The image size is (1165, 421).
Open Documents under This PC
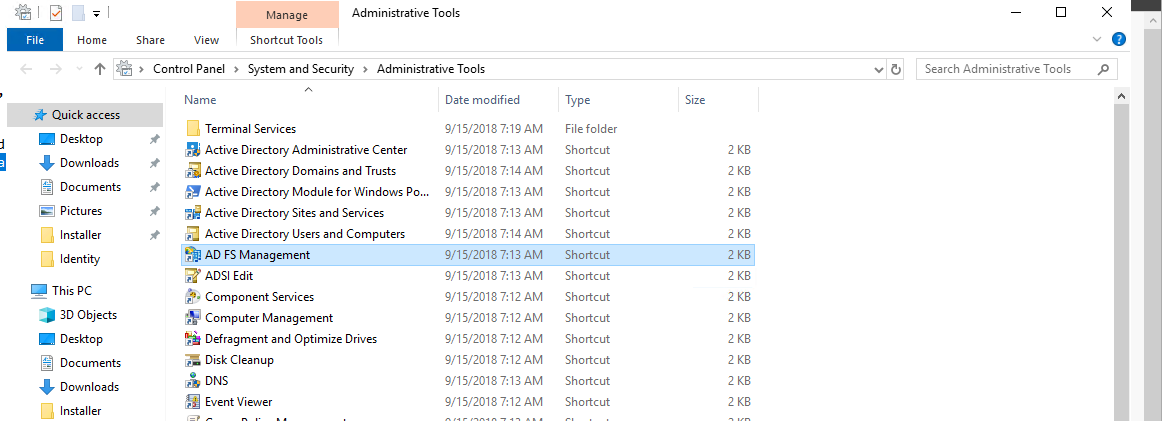(x=91, y=363)
